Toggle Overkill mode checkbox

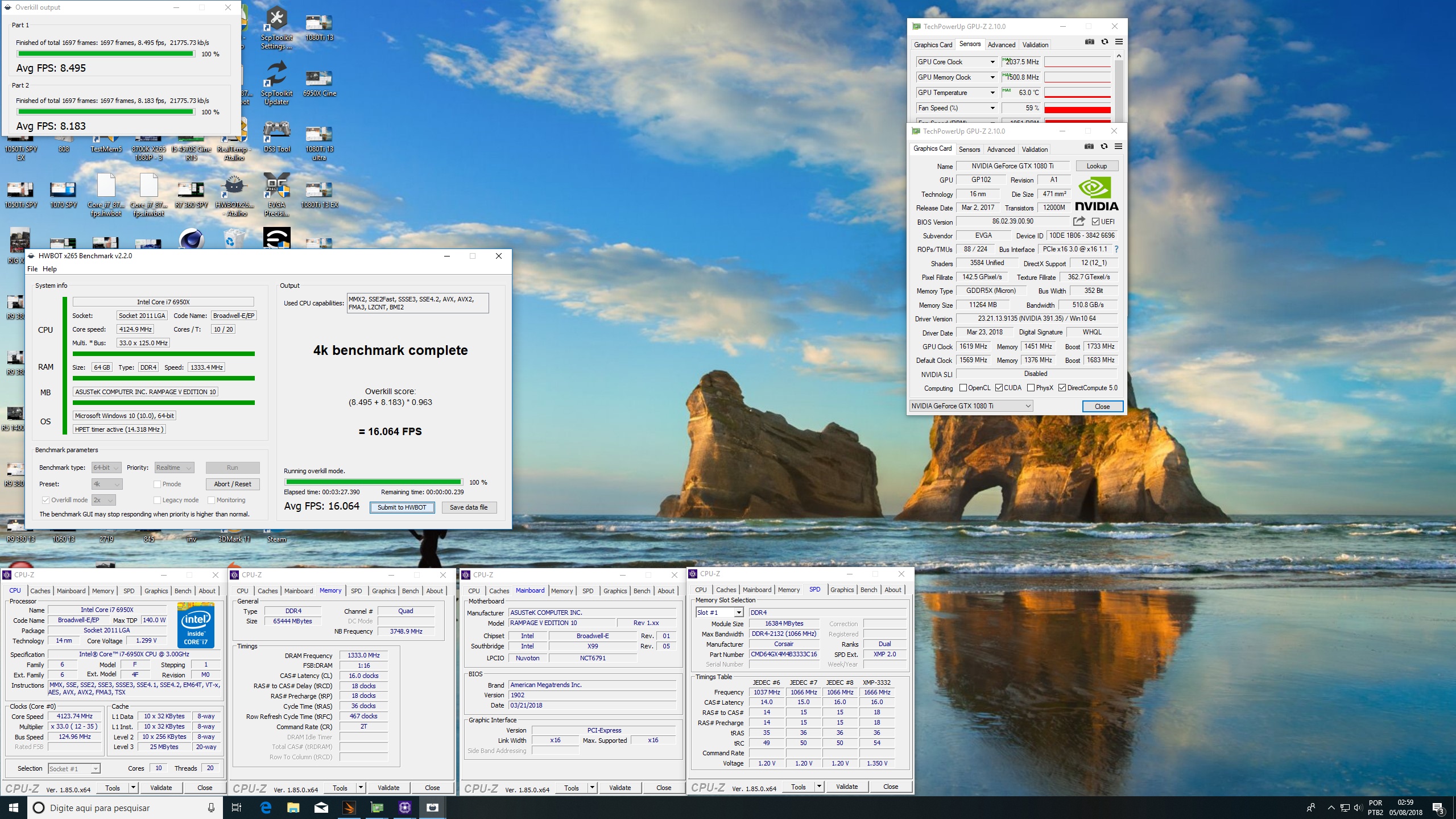point(45,500)
